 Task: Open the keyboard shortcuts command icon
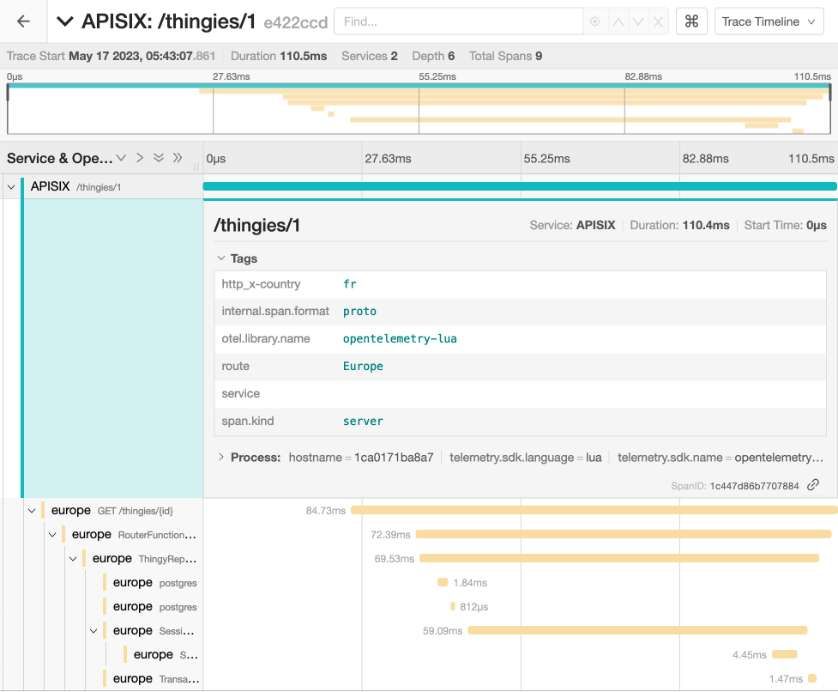point(691,21)
